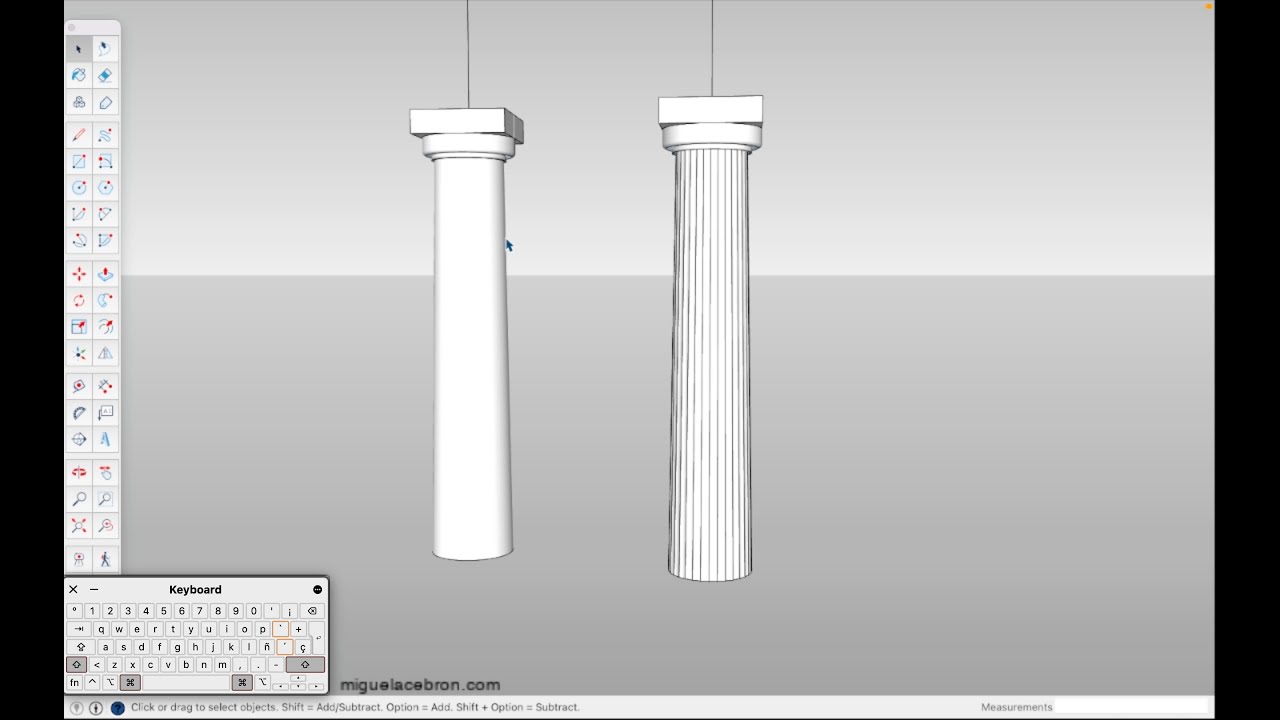Click the Zoom Extents tool
Screen dimensions: 1280x720
click(x=79, y=525)
